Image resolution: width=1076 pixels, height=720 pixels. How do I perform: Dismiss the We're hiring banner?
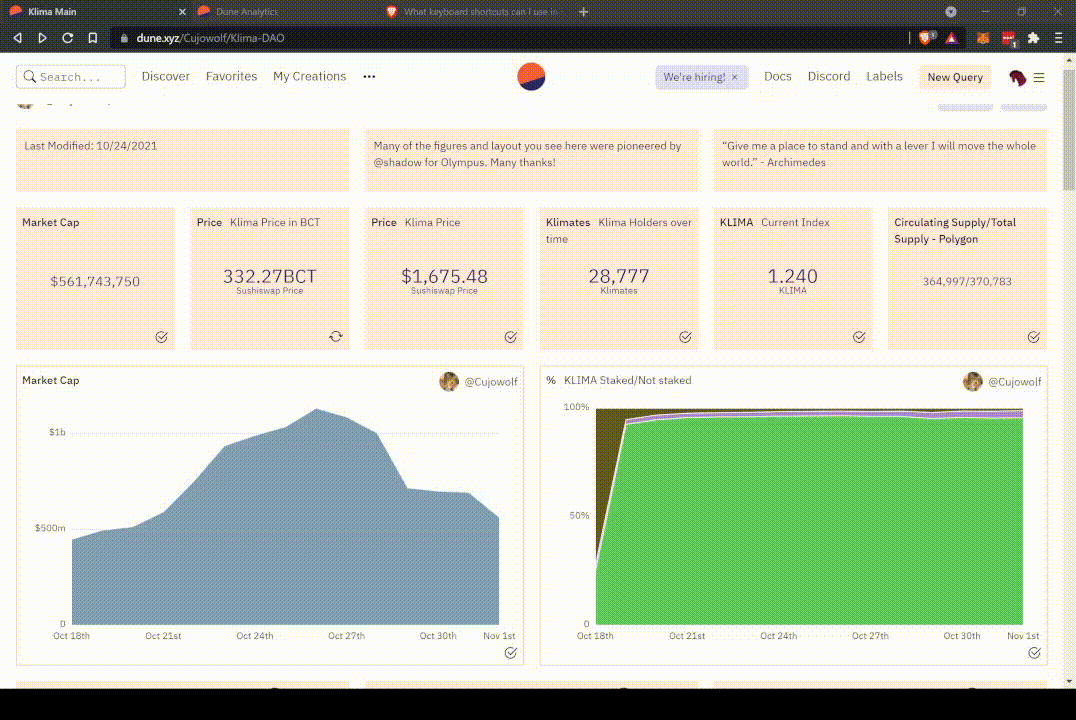pyautogui.click(x=735, y=77)
